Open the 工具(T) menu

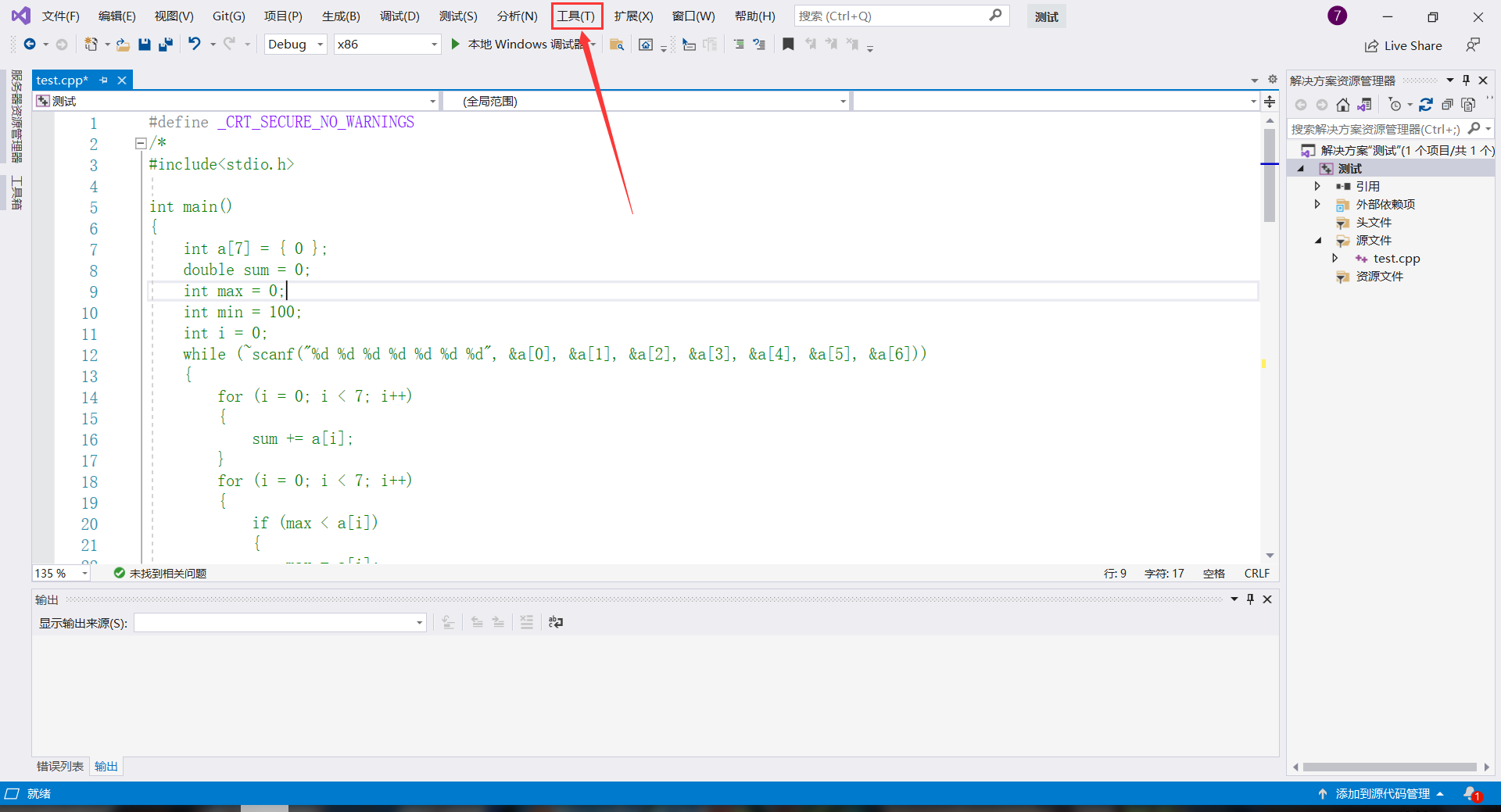point(576,16)
